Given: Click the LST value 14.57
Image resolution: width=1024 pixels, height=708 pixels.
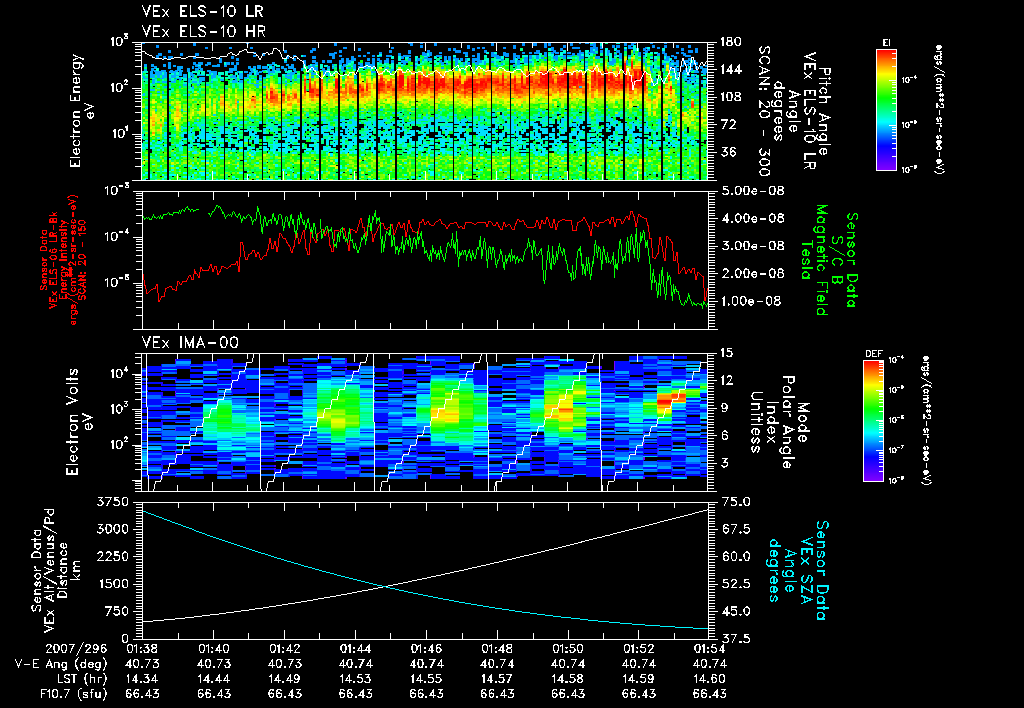Looking at the screenshot, I should (497, 679).
